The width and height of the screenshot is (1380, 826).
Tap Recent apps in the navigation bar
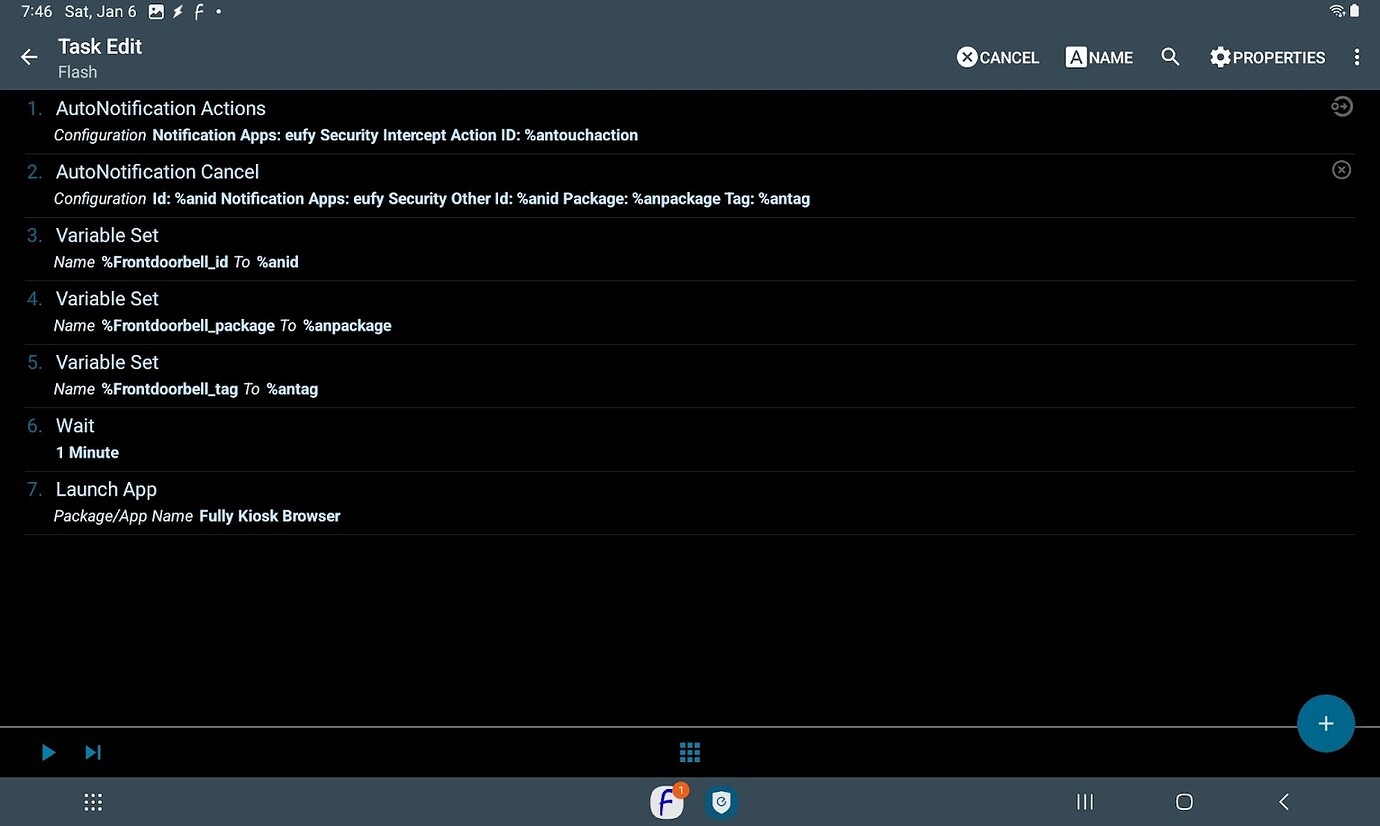coord(1084,802)
